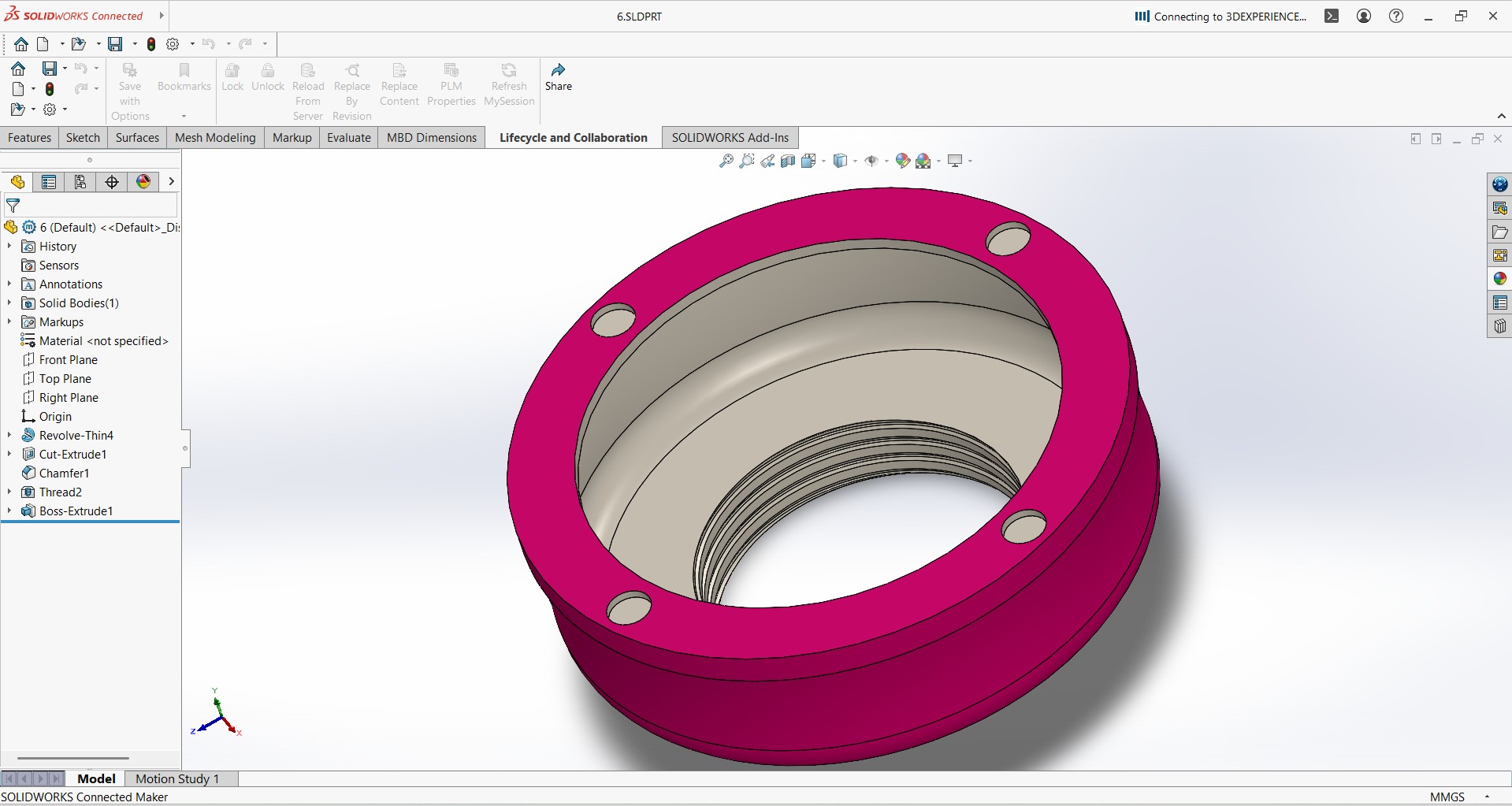Click Display Style icon
Screen dimensions: 1512x806
(x=841, y=161)
